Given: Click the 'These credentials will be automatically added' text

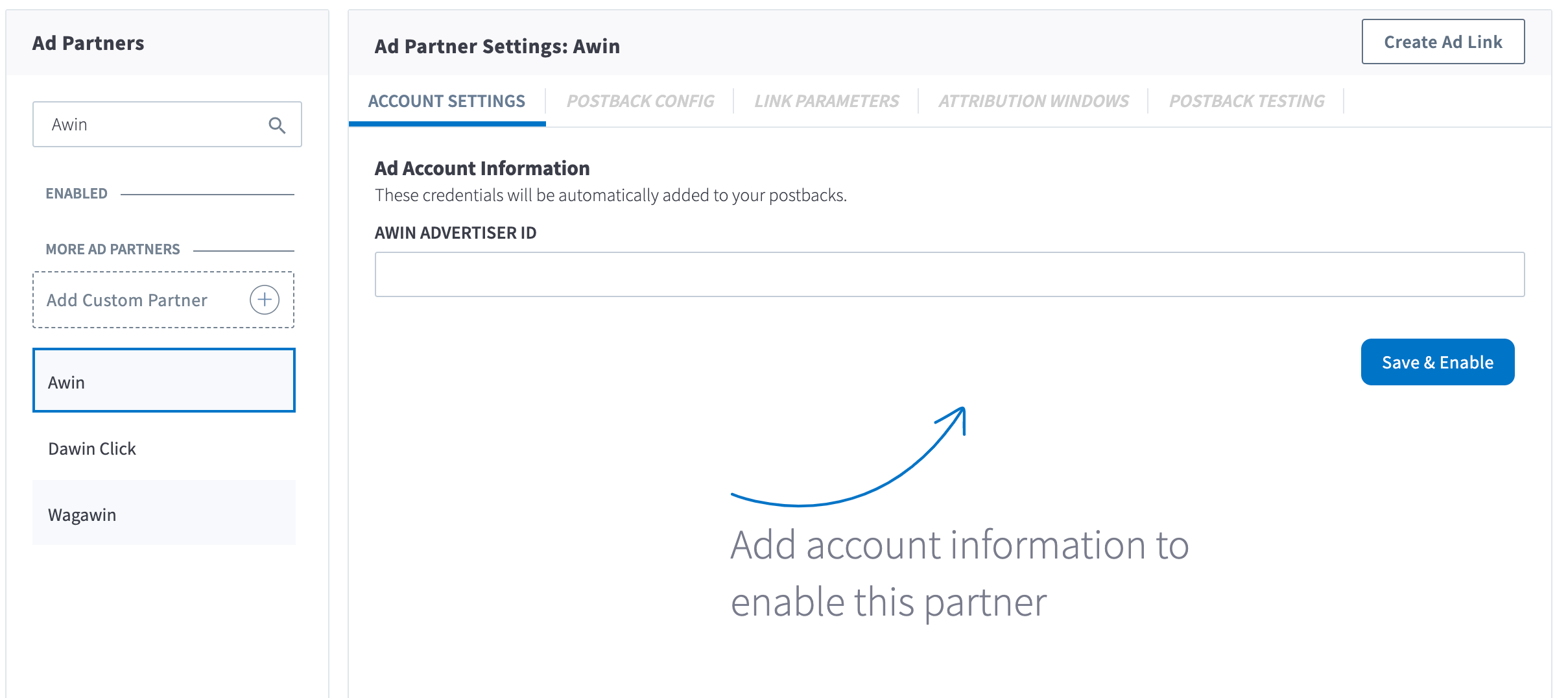Looking at the screenshot, I should click(x=611, y=195).
